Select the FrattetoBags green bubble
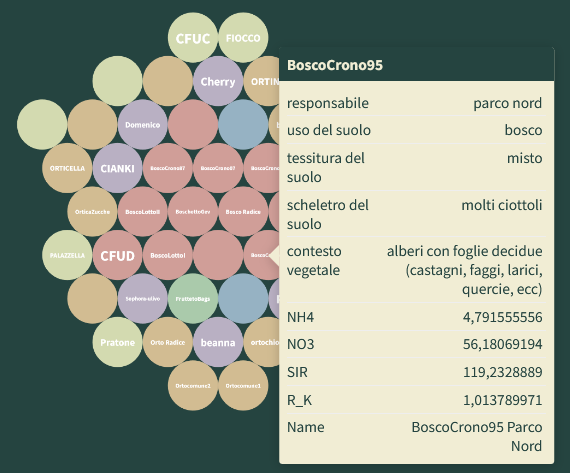Viewport: 570px width, 473px height. pyautogui.click(x=193, y=298)
